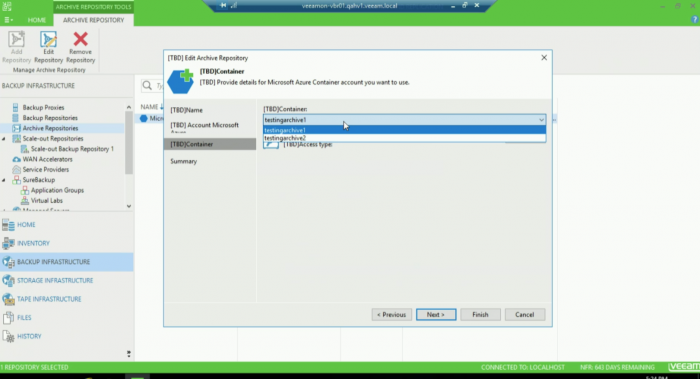The height and width of the screenshot is (379, 700).
Task: Collapse the SureBackup node arrow
Action: pos(4,180)
